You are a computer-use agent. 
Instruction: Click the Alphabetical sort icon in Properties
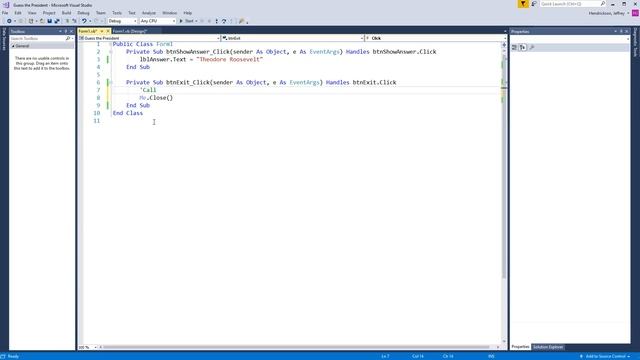(523, 48)
